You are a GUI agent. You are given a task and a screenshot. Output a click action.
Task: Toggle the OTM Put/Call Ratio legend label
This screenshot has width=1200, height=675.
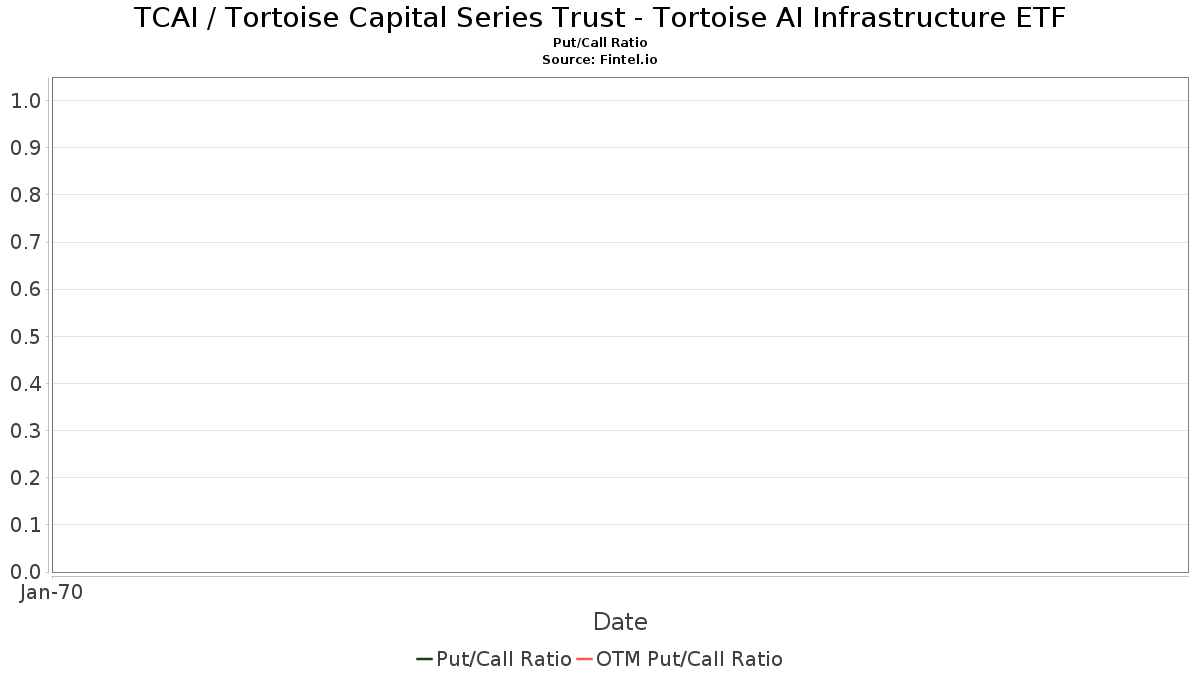(x=689, y=659)
